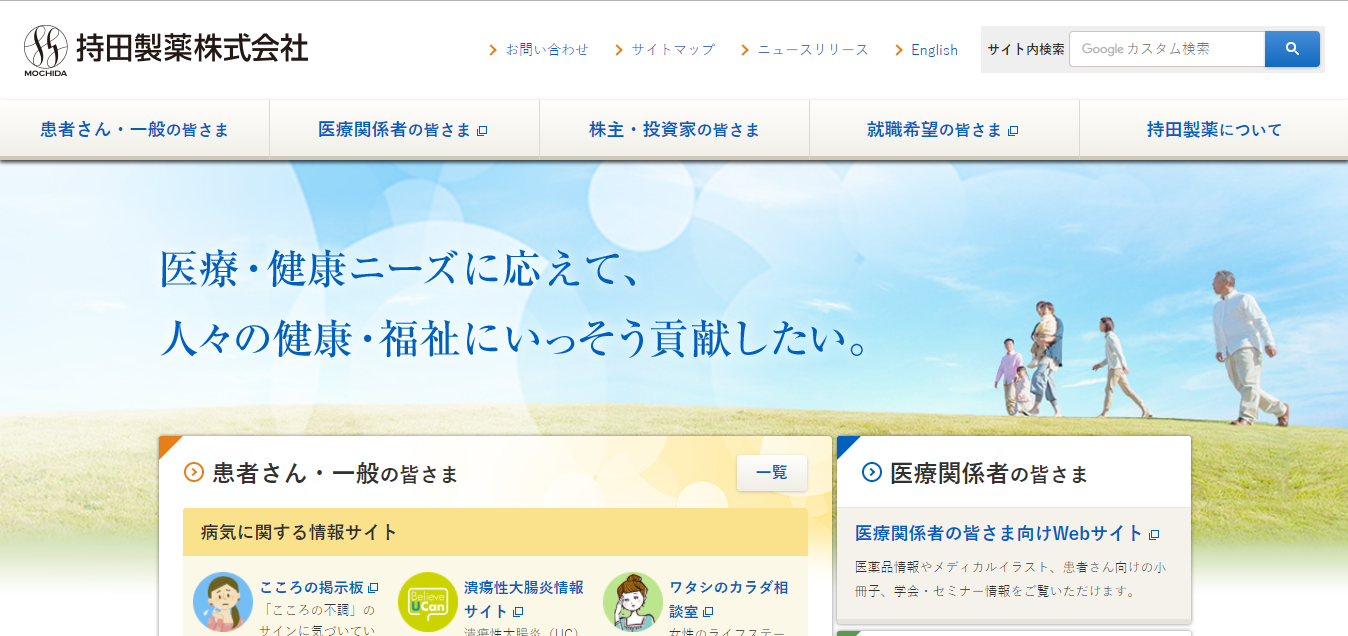Click the Mochida Pharmaceutical logo
Image resolution: width=1348 pixels, height=636 pixels.
click(x=166, y=49)
